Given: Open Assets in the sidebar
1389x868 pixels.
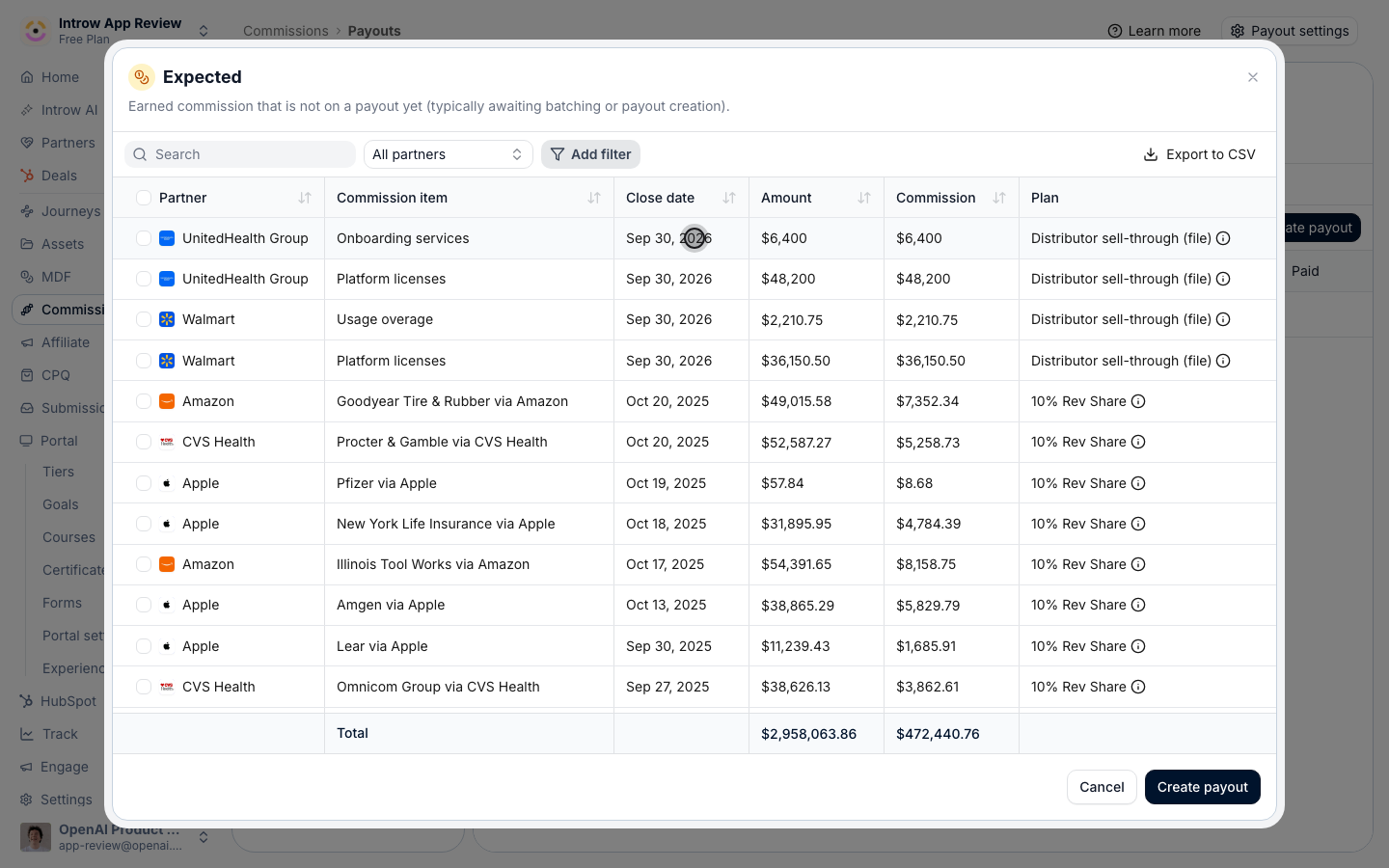Looking at the screenshot, I should (x=52, y=244).
